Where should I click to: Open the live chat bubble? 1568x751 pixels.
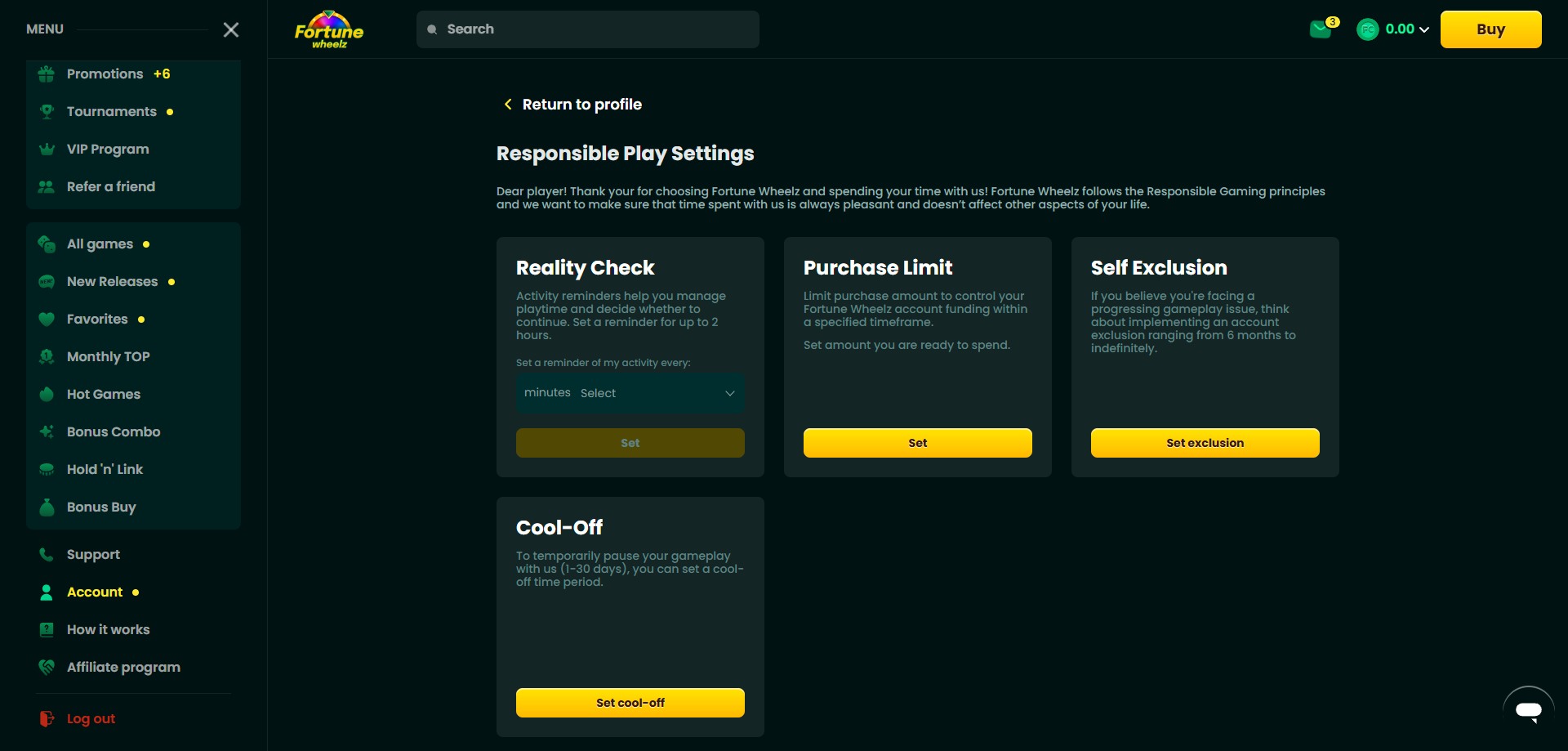pyautogui.click(x=1528, y=710)
